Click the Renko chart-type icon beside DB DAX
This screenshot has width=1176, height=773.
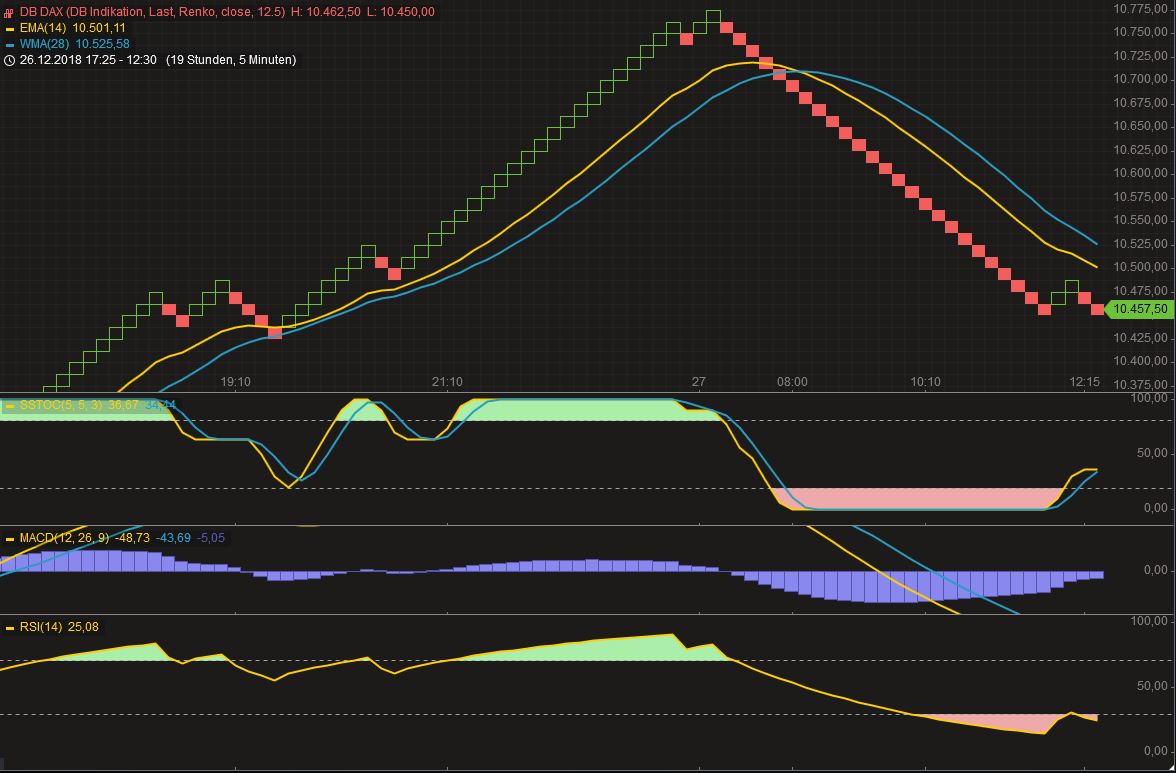pos(9,12)
